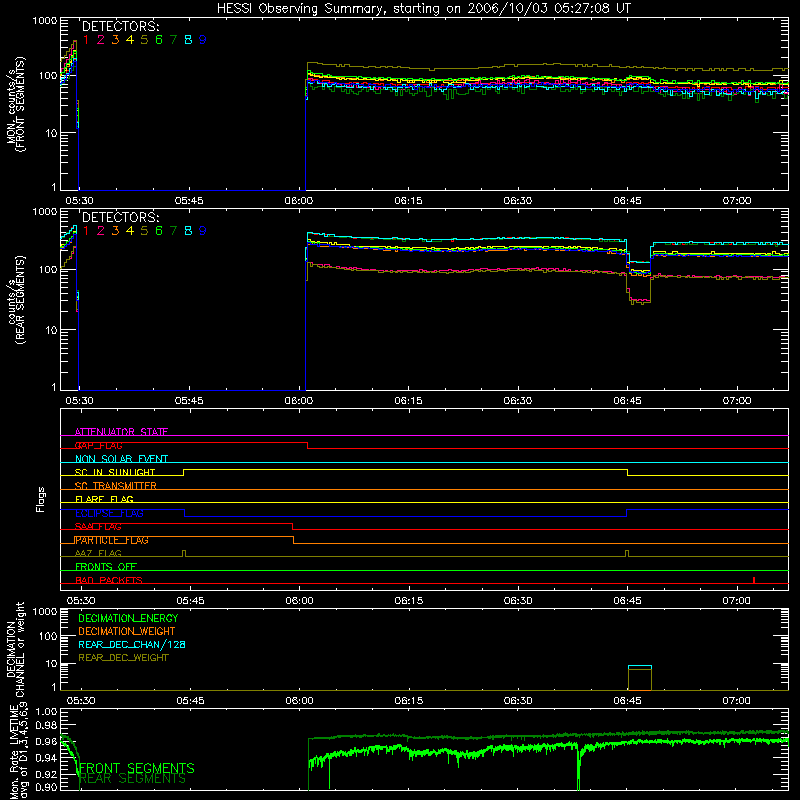
Task: Select the FRONT SEGMENTS livetime label
Action: click(137, 768)
